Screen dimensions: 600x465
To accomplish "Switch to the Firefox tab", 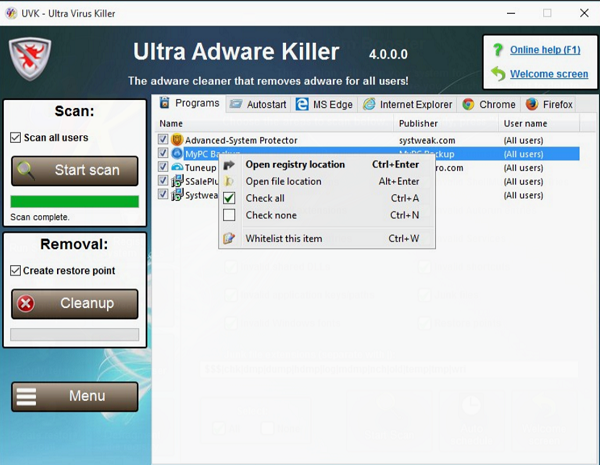I will coord(548,104).
